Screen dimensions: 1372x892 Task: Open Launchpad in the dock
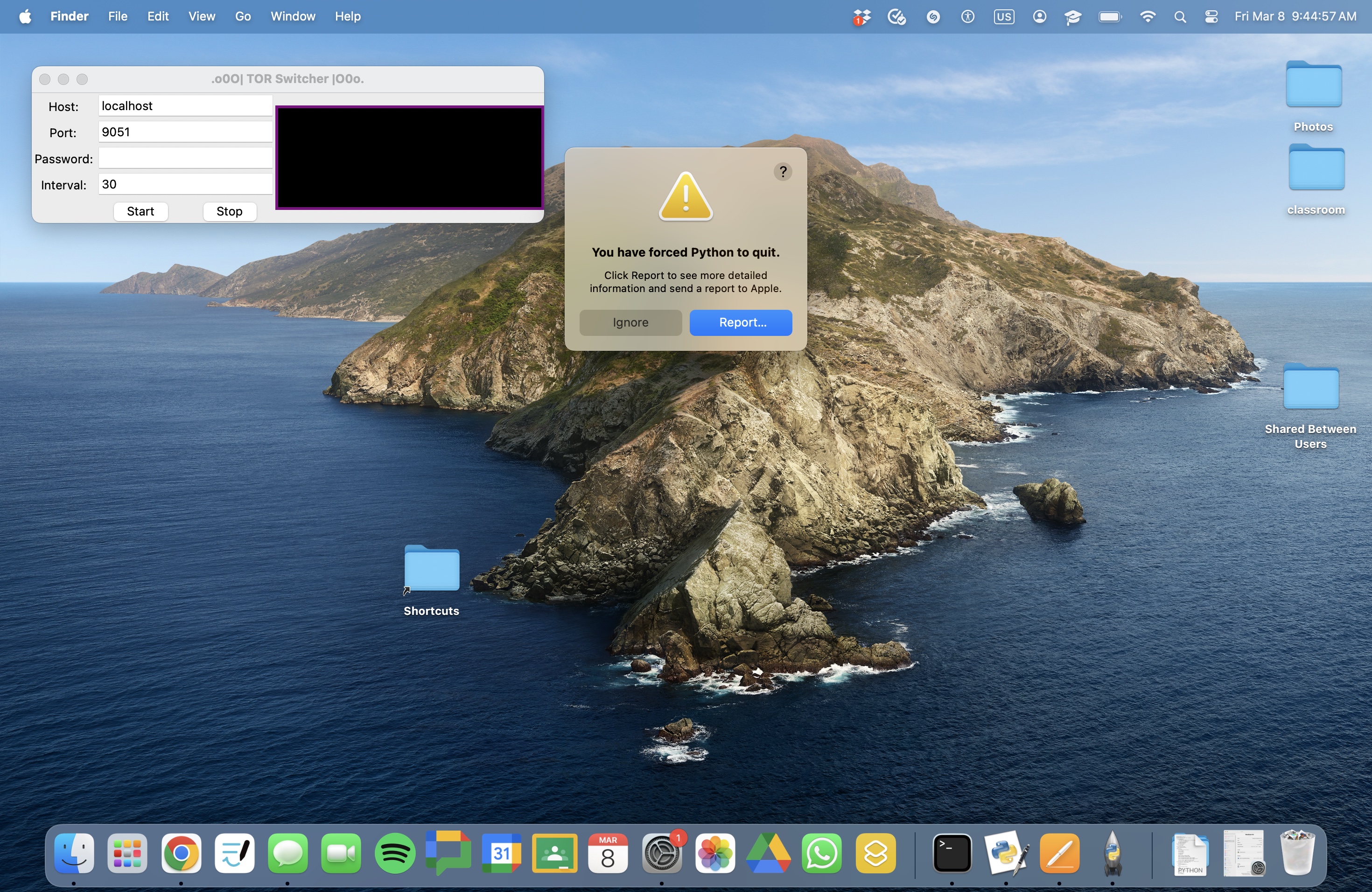point(127,853)
